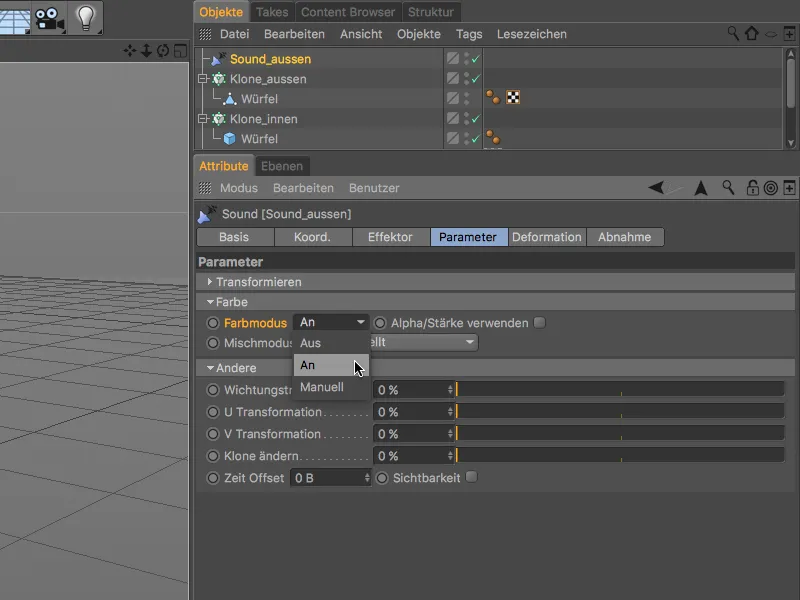Open the Abnahme tab button
Image resolution: width=800 pixels, height=600 pixels.
[624, 237]
